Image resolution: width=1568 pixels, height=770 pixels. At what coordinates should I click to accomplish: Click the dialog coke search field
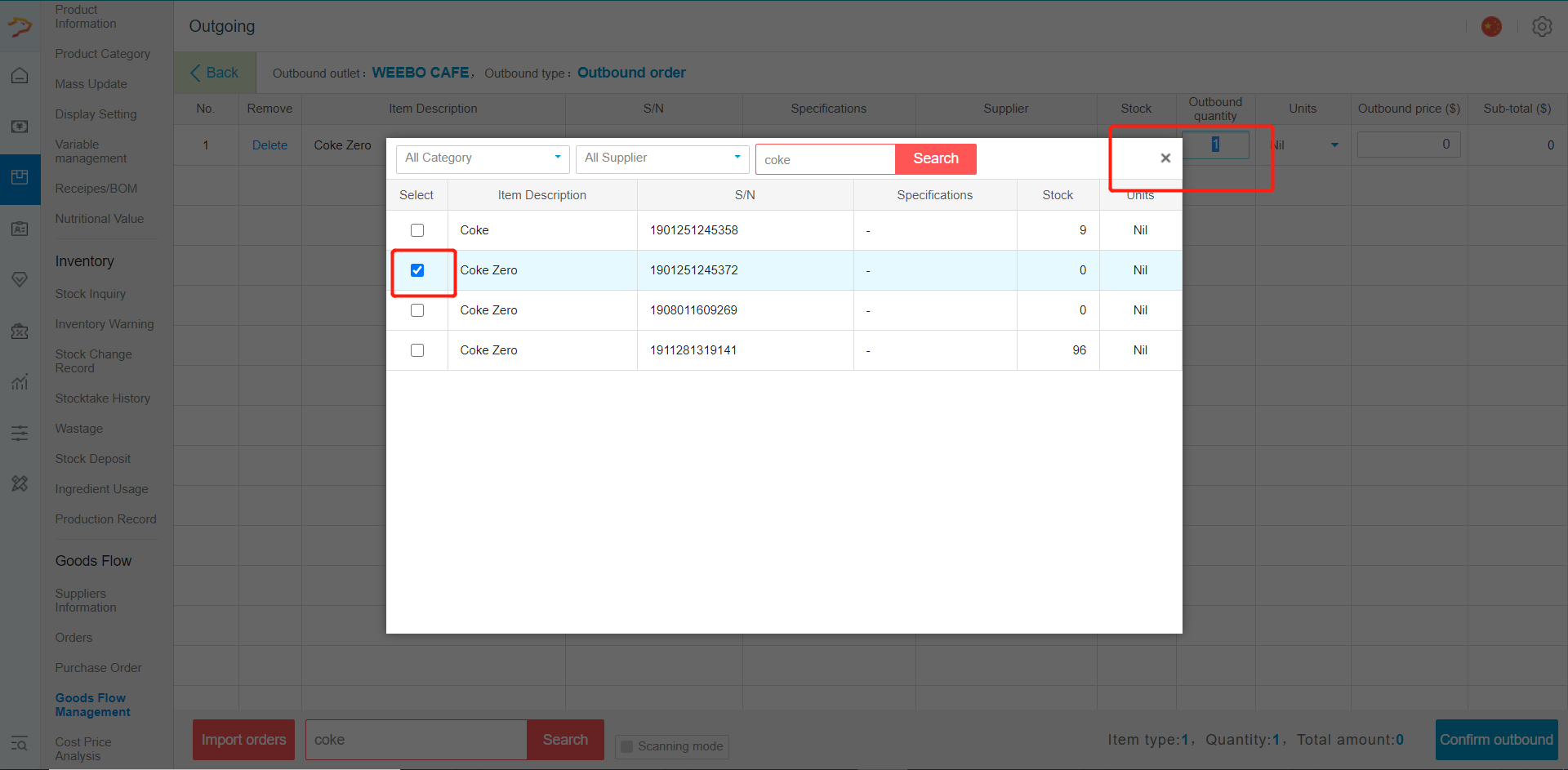(826, 159)
